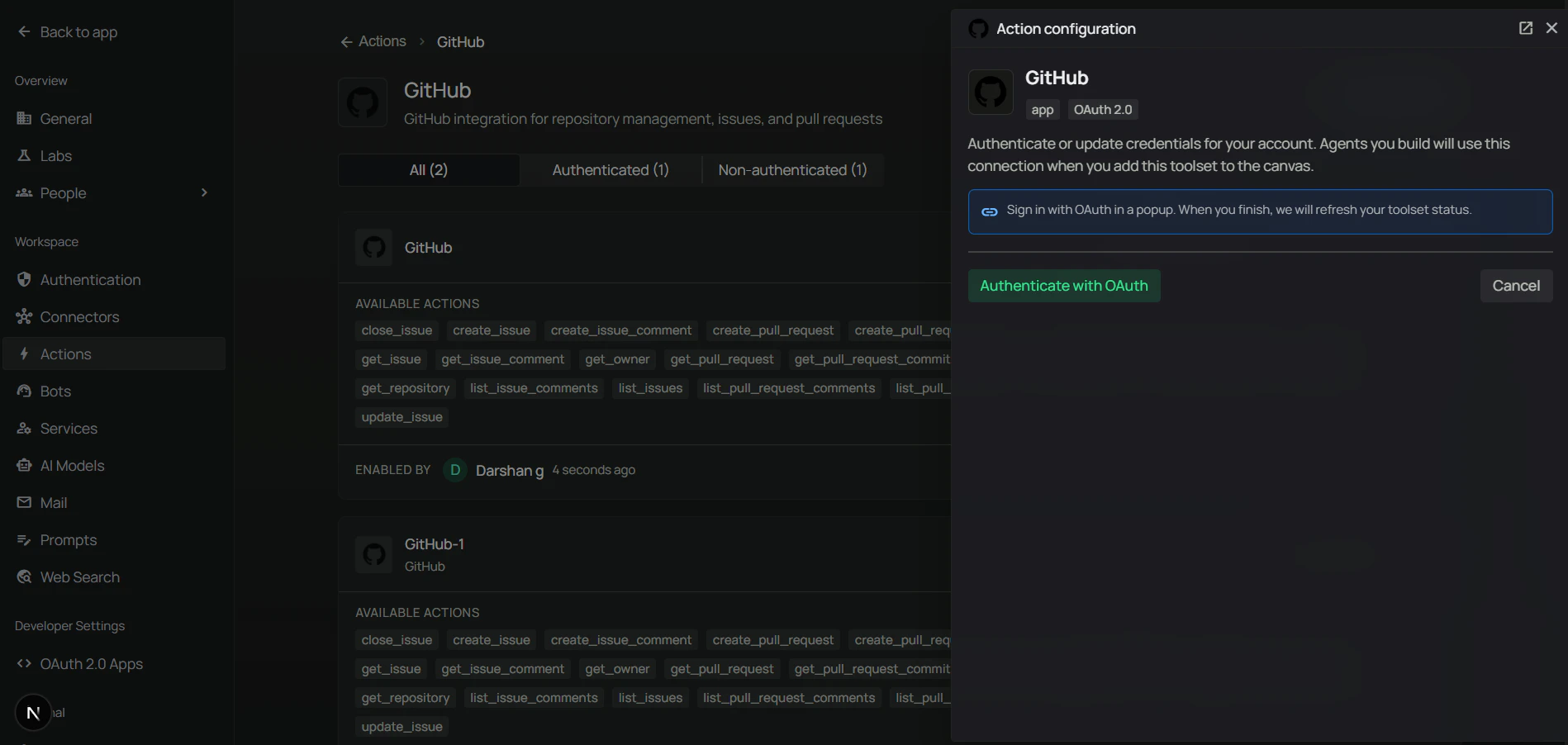This screenshot has height=745, width=1568.
Task: Click Authenticate with OAuth button
Action: point(1064,286)
